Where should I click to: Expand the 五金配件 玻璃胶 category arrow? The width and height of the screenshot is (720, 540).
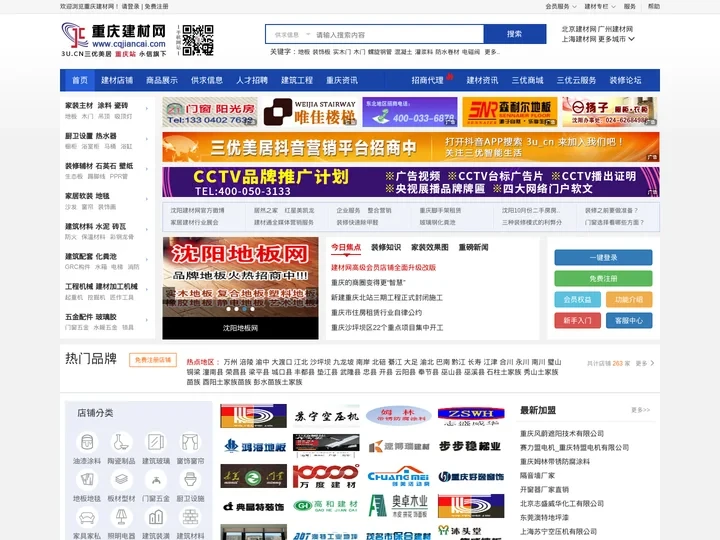point(147,320)
